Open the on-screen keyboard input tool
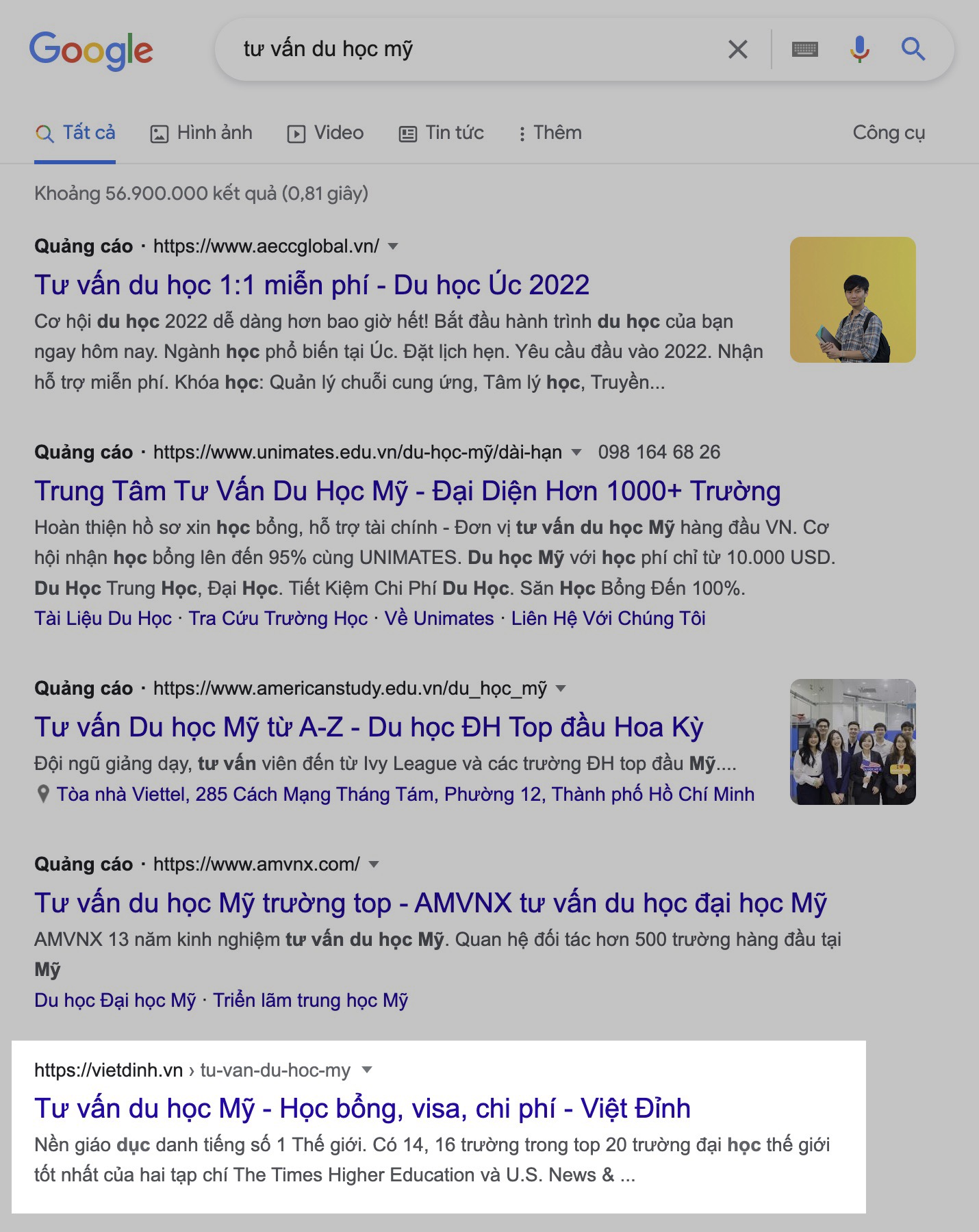Screen dimensions: 979x1232 tap(804, 49)
